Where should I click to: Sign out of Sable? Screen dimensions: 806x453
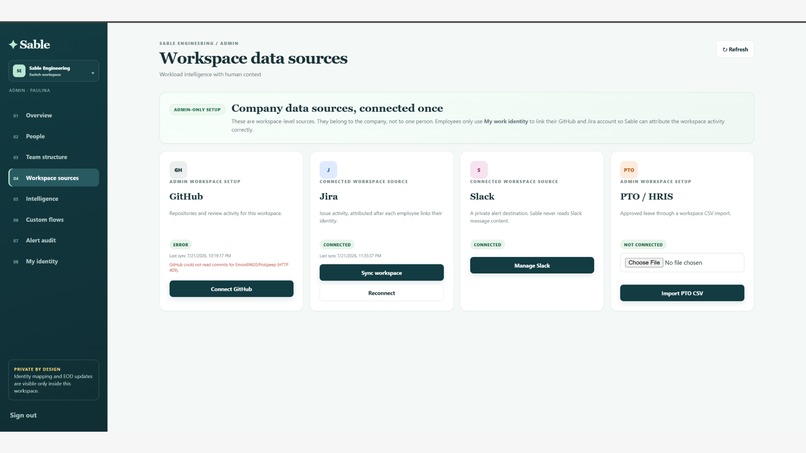tap(23, 415)
